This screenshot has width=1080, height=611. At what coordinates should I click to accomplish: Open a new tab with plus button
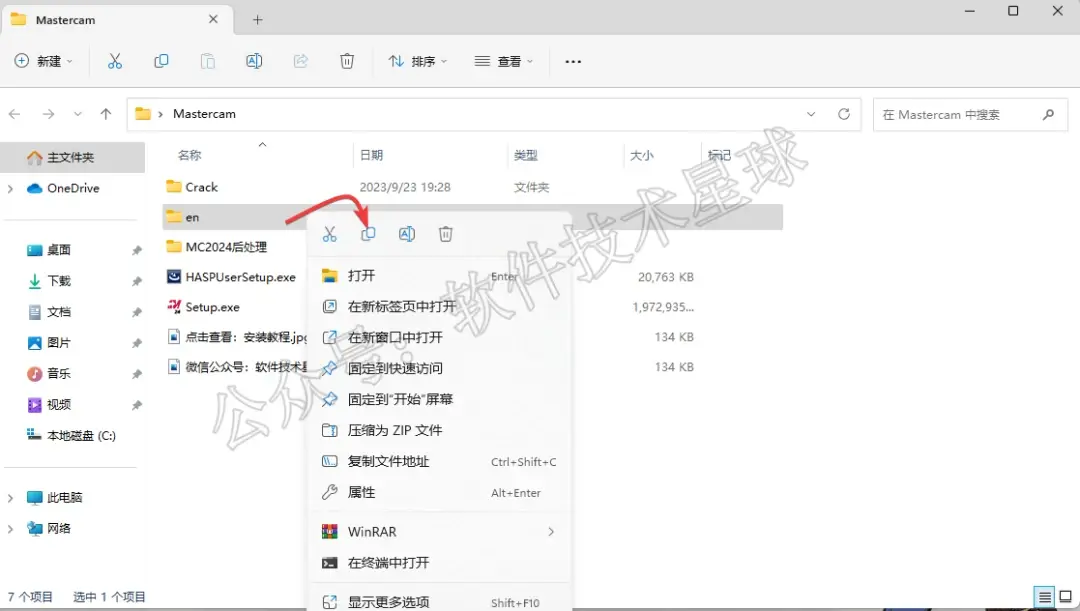258,20
